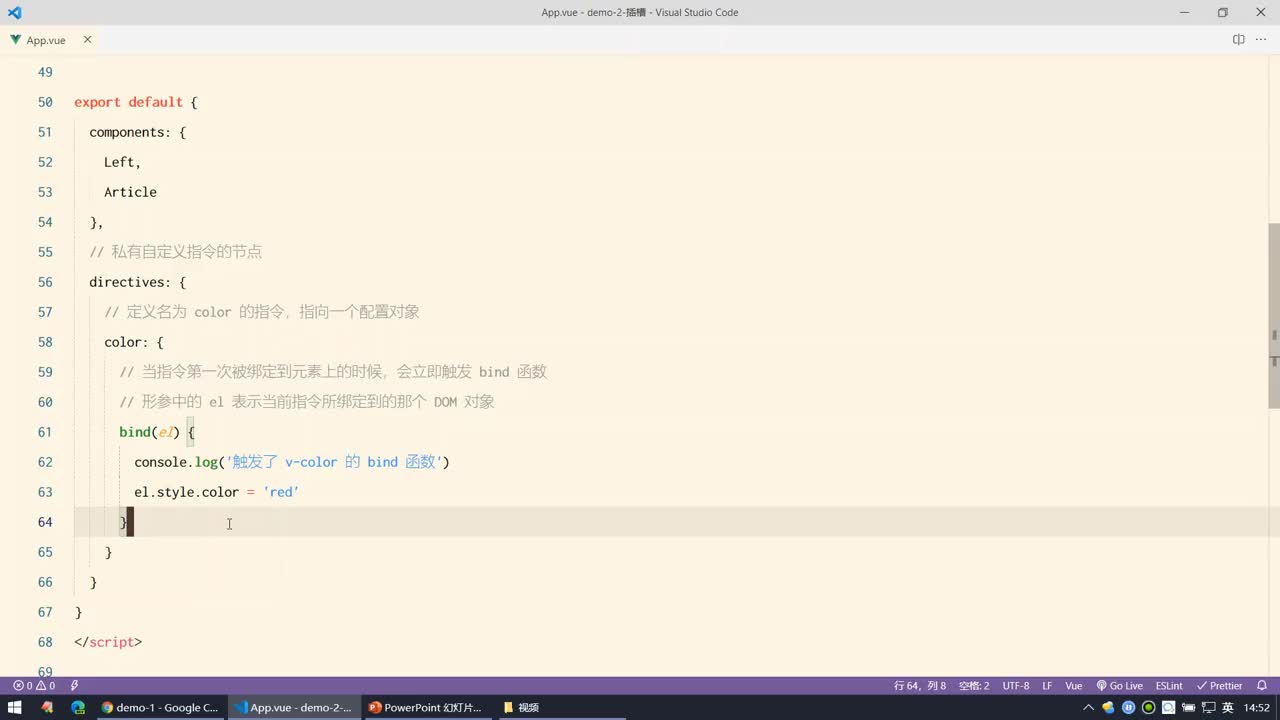Click 'console.log' on line 62

click(x=176, y=462)
